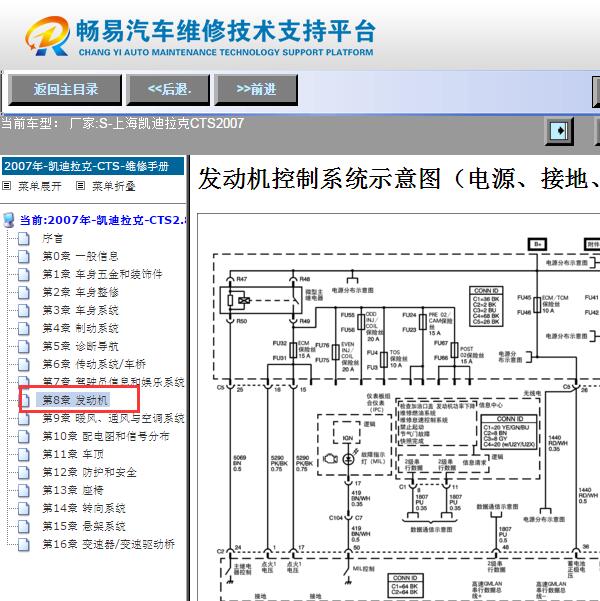Open 第5章 诊断导航
This screenshot has height=601, width=600.
click(x=80, y=346)
